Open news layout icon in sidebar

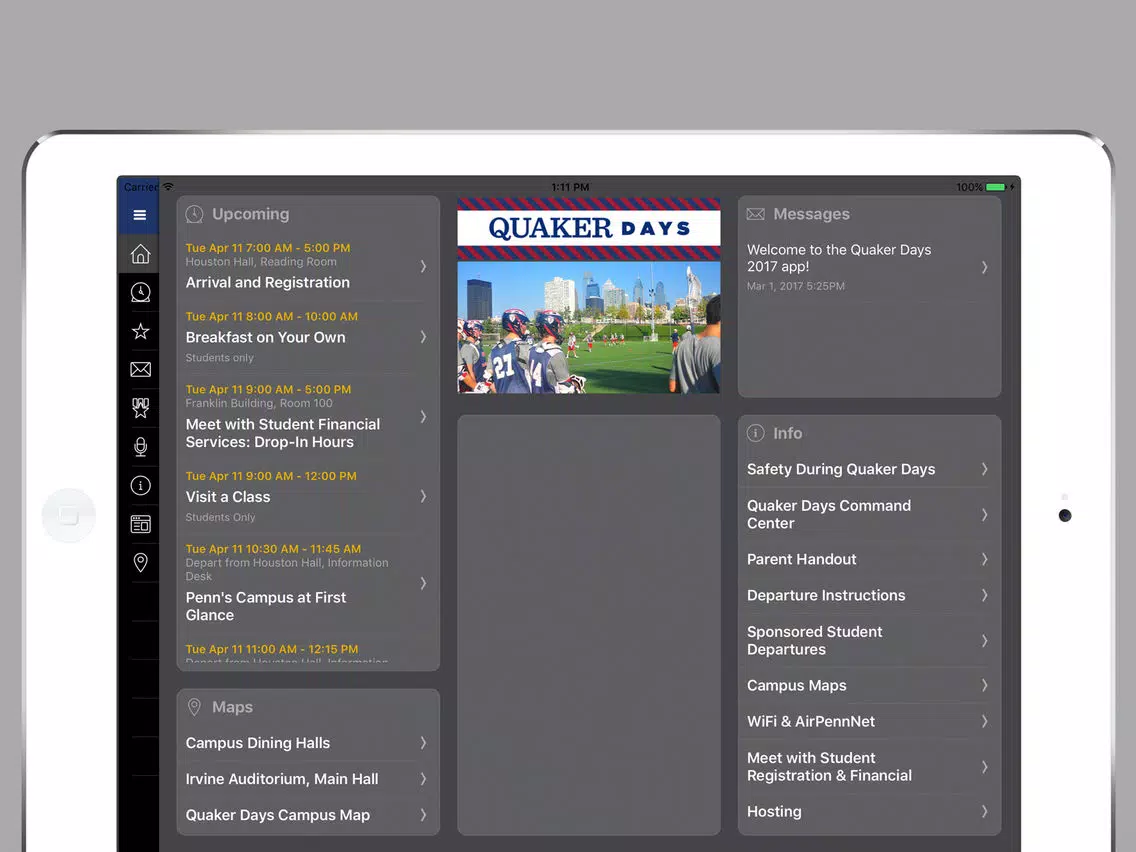click(x=141, y=524)
